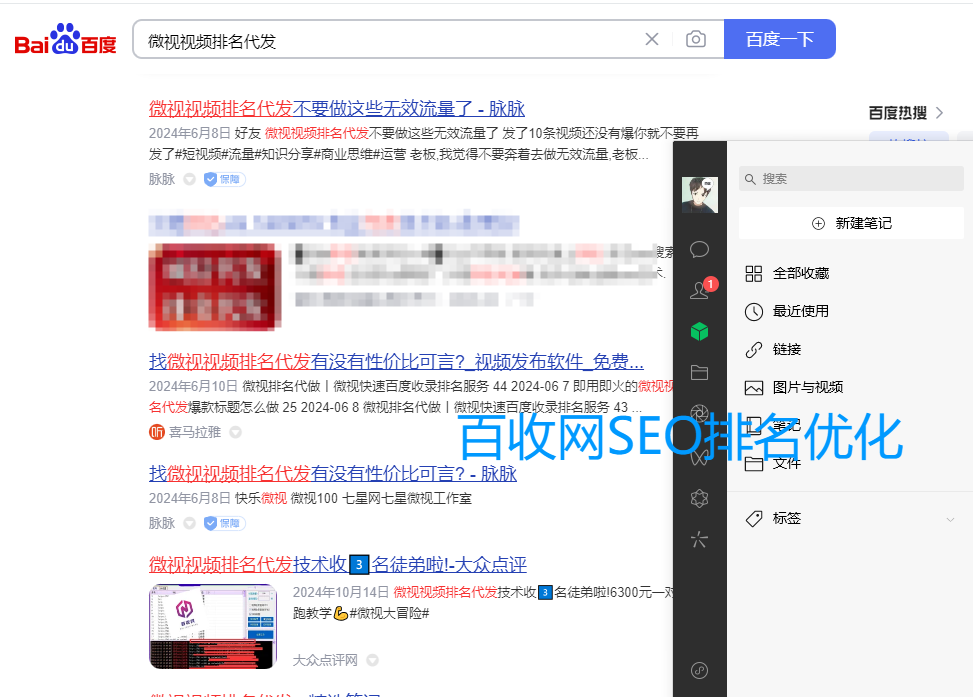
Task: Expand dropdown arrow next to 喜马拉雅
Action: click(236, 433)
